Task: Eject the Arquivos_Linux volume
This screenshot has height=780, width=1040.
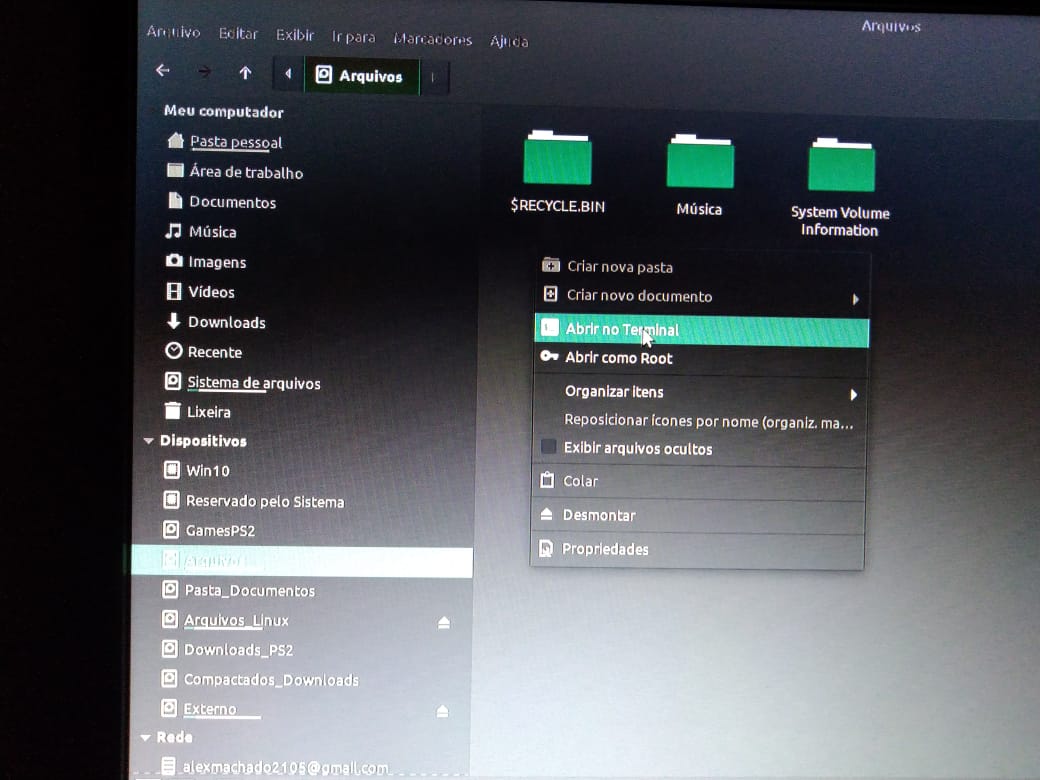Action: [444, 622]
